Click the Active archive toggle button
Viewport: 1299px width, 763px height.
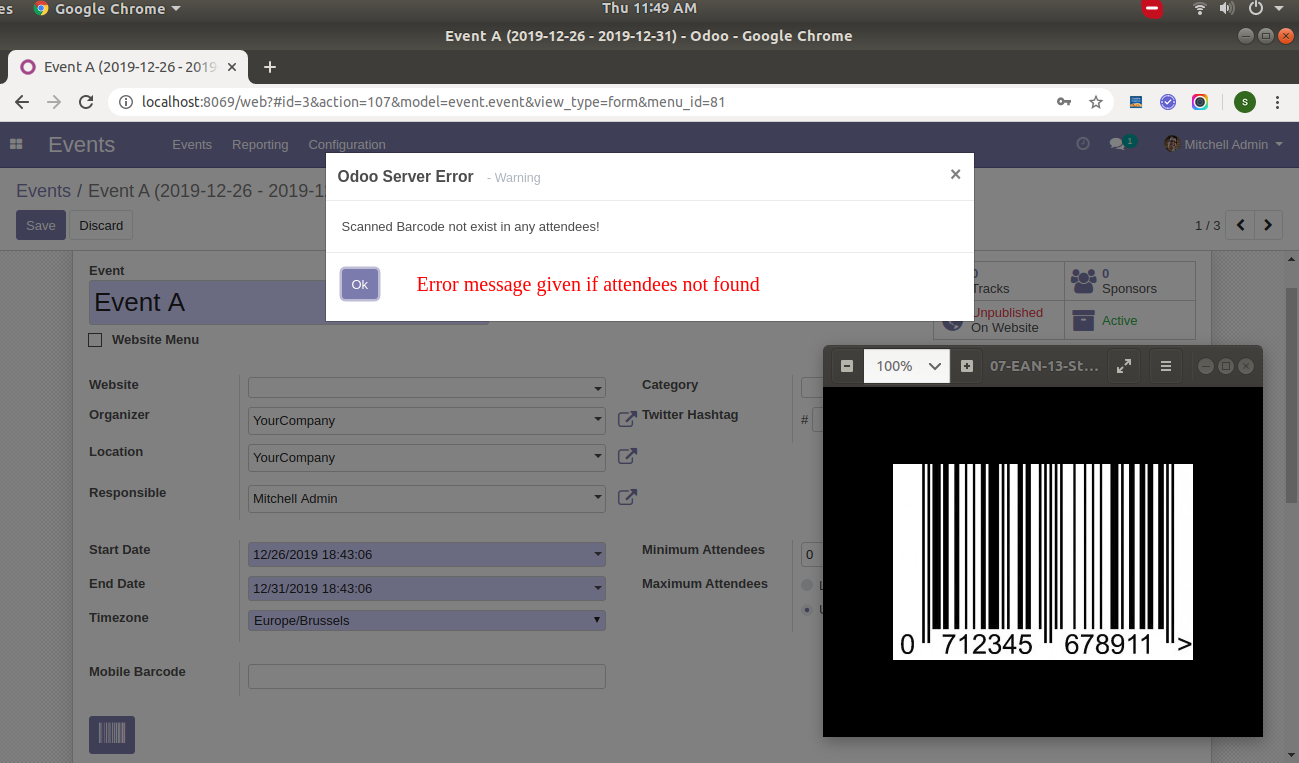(1130, 320)
